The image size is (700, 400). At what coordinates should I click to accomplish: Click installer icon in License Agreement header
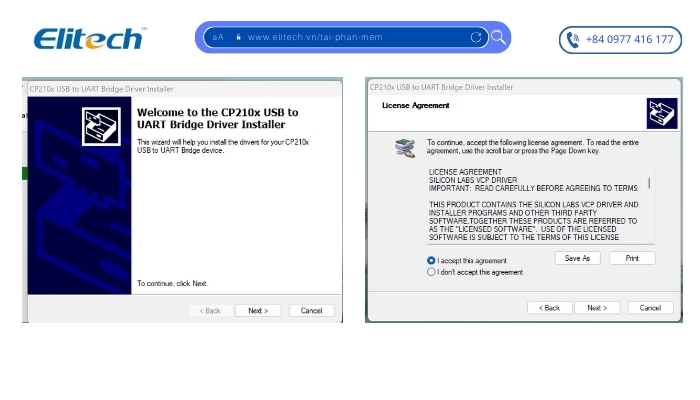pos(662,113)
